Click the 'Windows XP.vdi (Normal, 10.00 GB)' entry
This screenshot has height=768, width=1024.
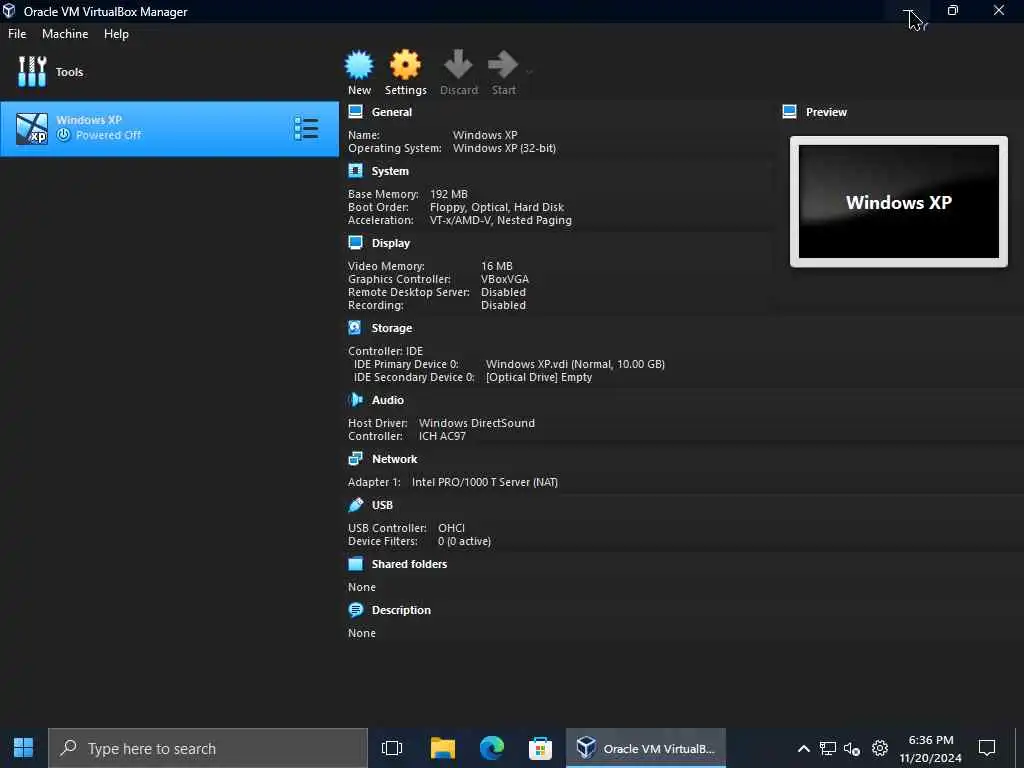(x=575, y=364)
